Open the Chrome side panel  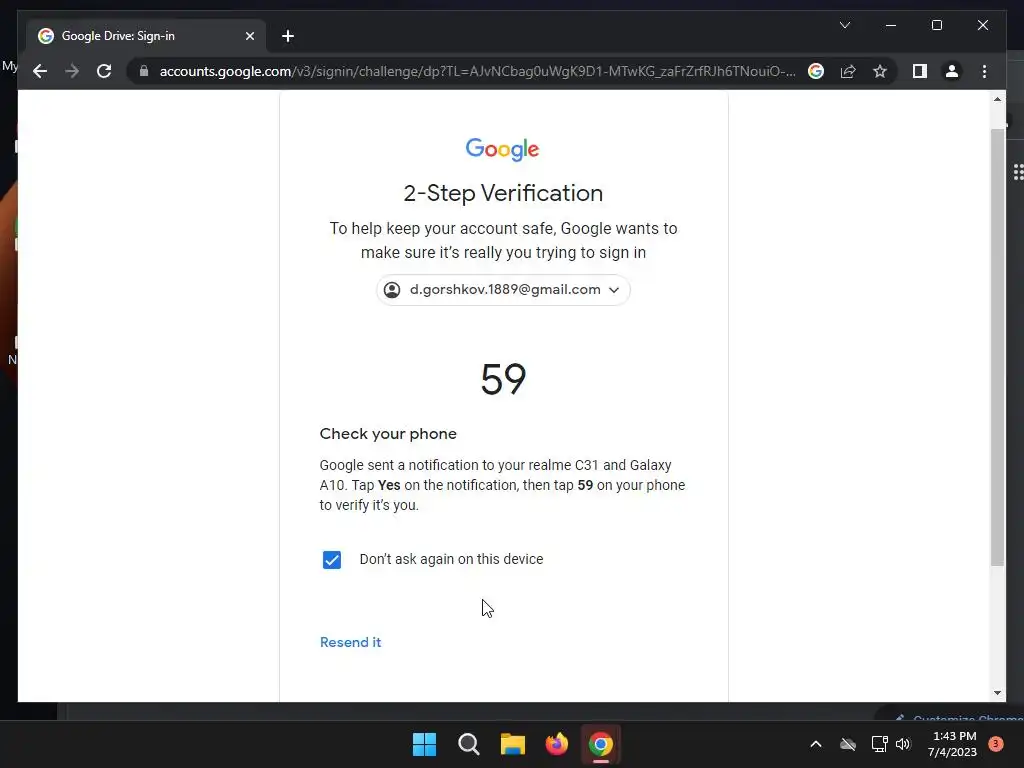tap(920, 71)
